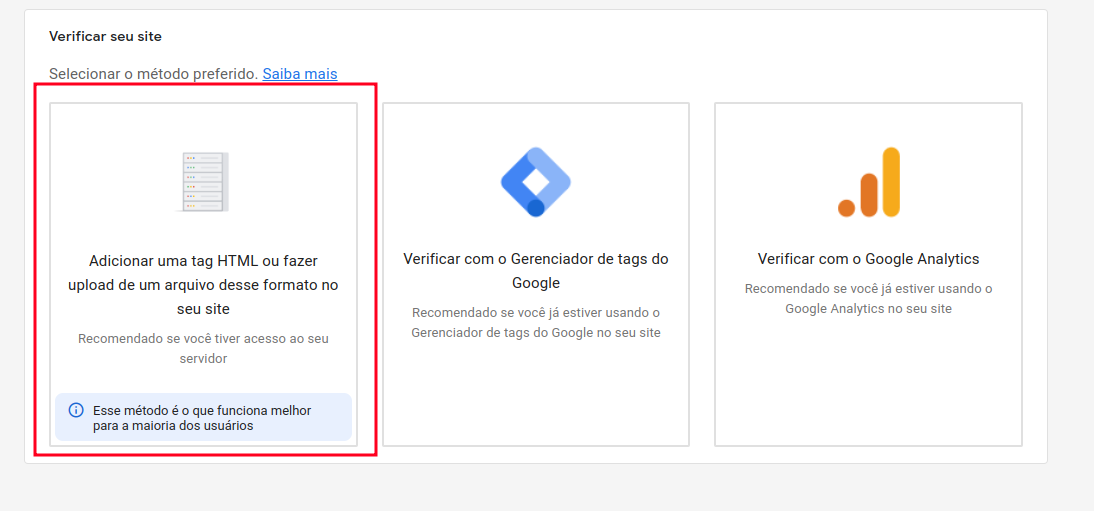
Task: Click 'Selecionar o método preferido.' text
Action: (x=153, y=73)
